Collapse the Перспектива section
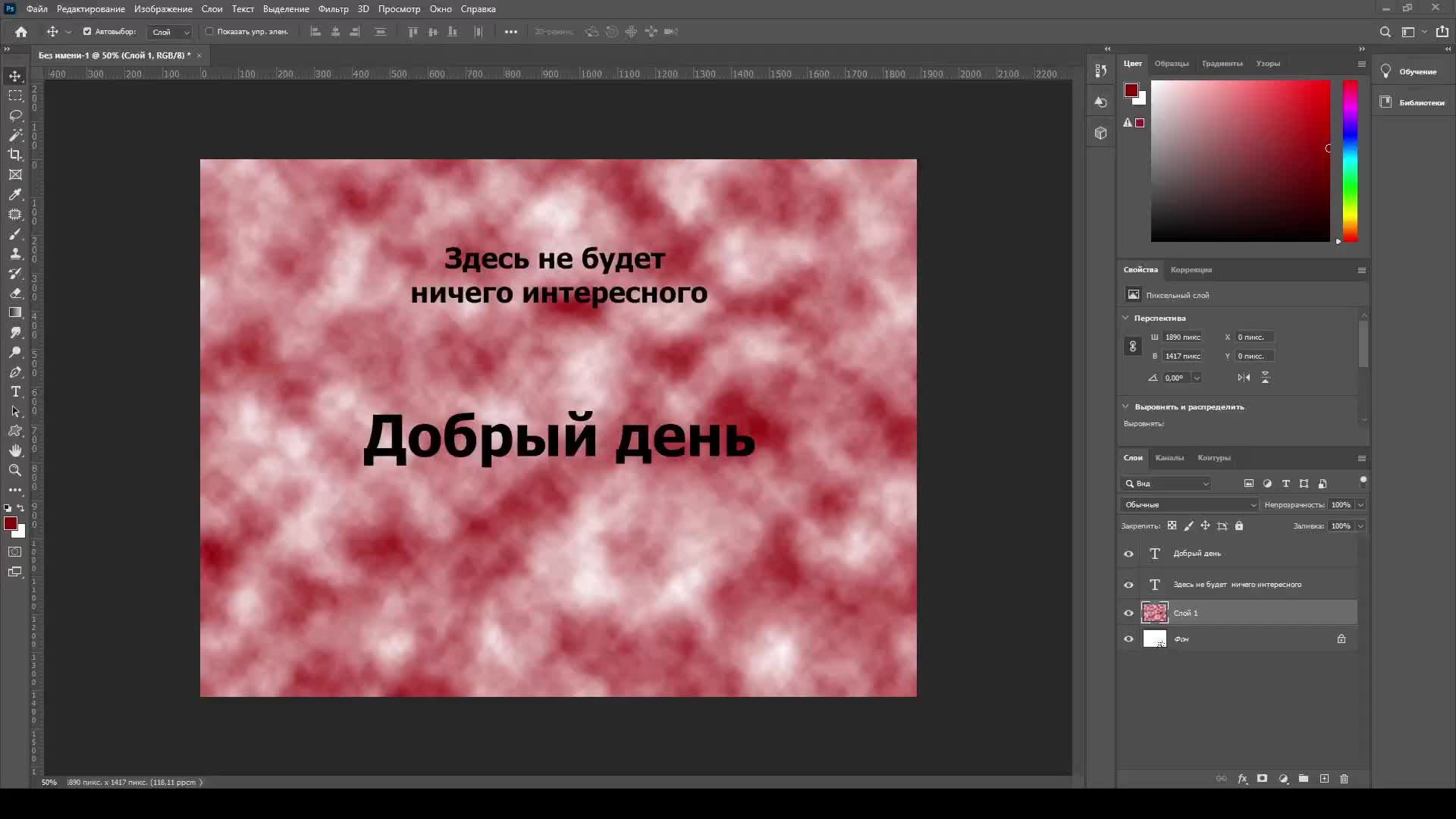This screenshot has height=819, width=1456. [x=1126, y=318]
